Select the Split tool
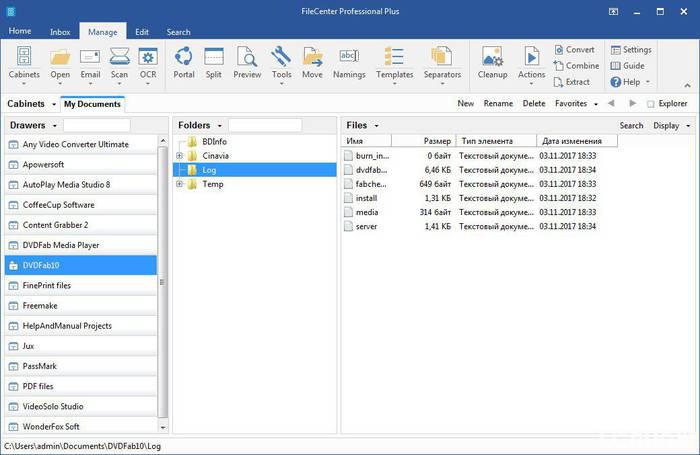 tap(213, 63)
